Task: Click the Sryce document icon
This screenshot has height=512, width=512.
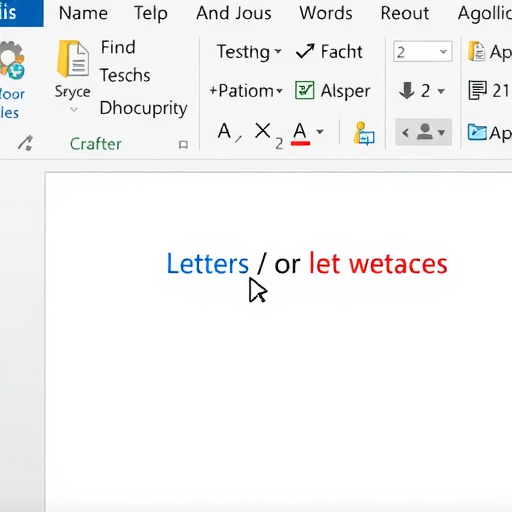Action: pyautogui.click(x=73, y=59)
